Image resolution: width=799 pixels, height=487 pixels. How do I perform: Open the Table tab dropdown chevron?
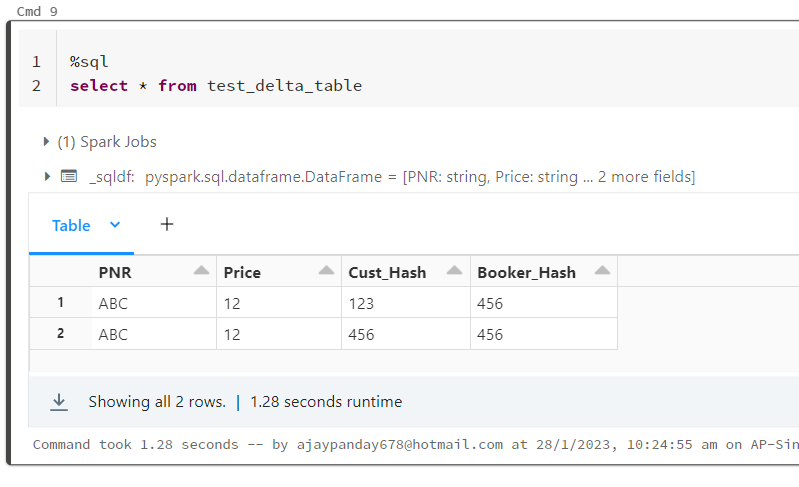114,225
